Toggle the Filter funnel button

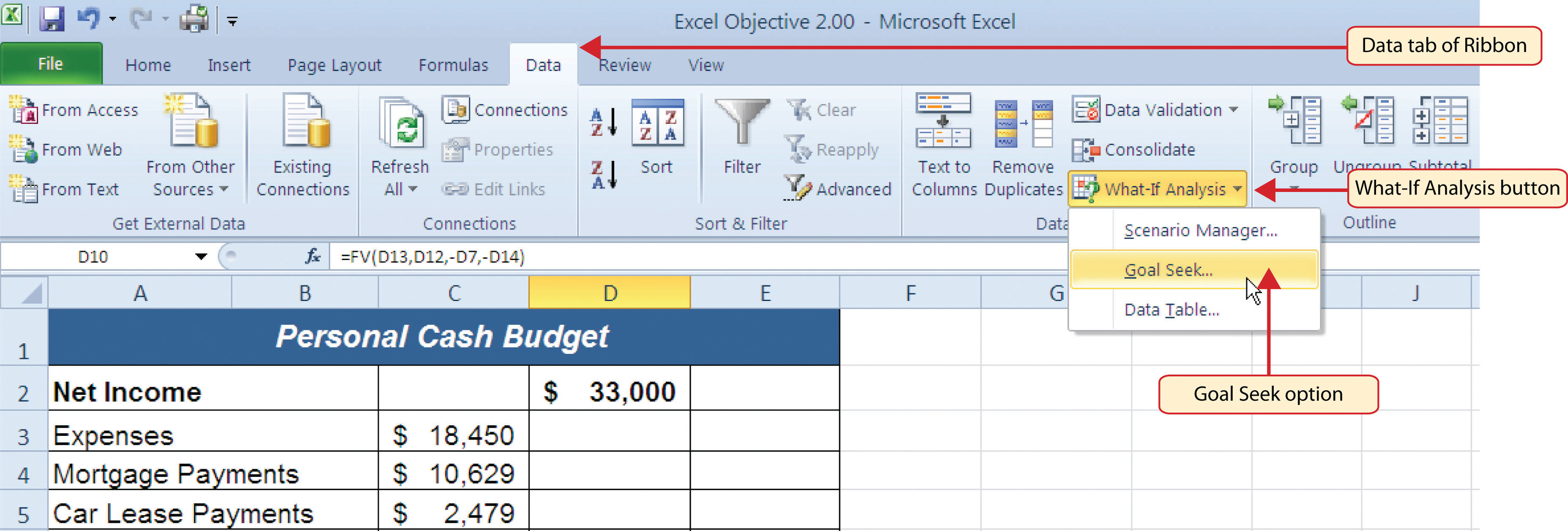point(742,137)
